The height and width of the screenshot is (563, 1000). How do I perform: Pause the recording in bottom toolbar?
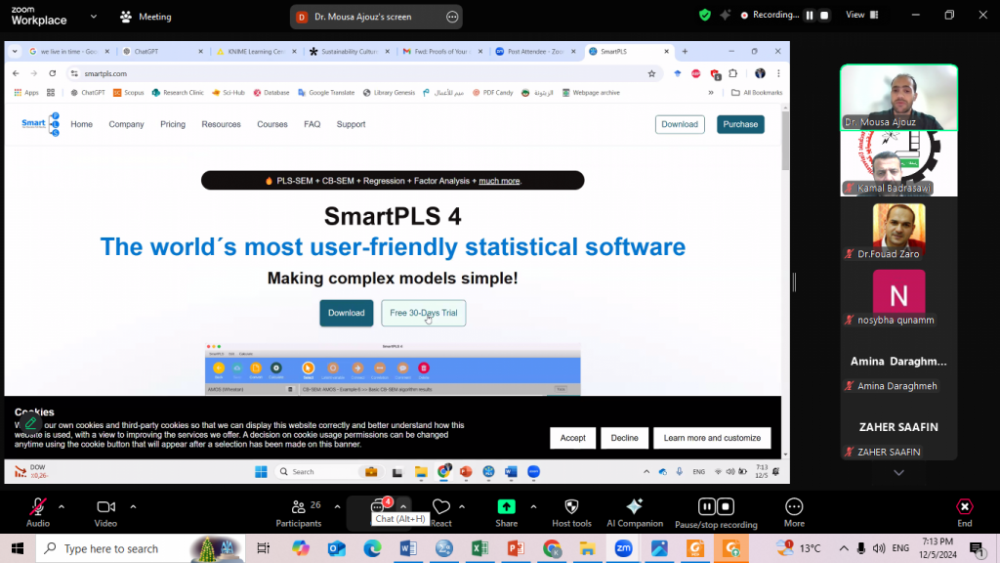click(x=707, y=506)
